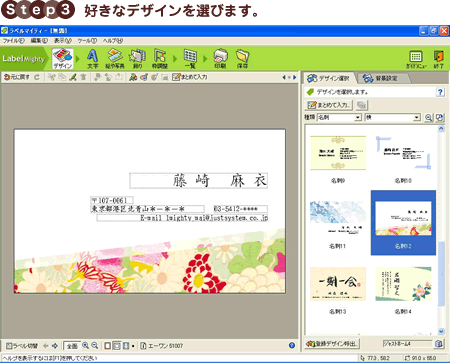Click the zoom out magnifier
This screenshot has height=363, width=450.
pos(95,346)
